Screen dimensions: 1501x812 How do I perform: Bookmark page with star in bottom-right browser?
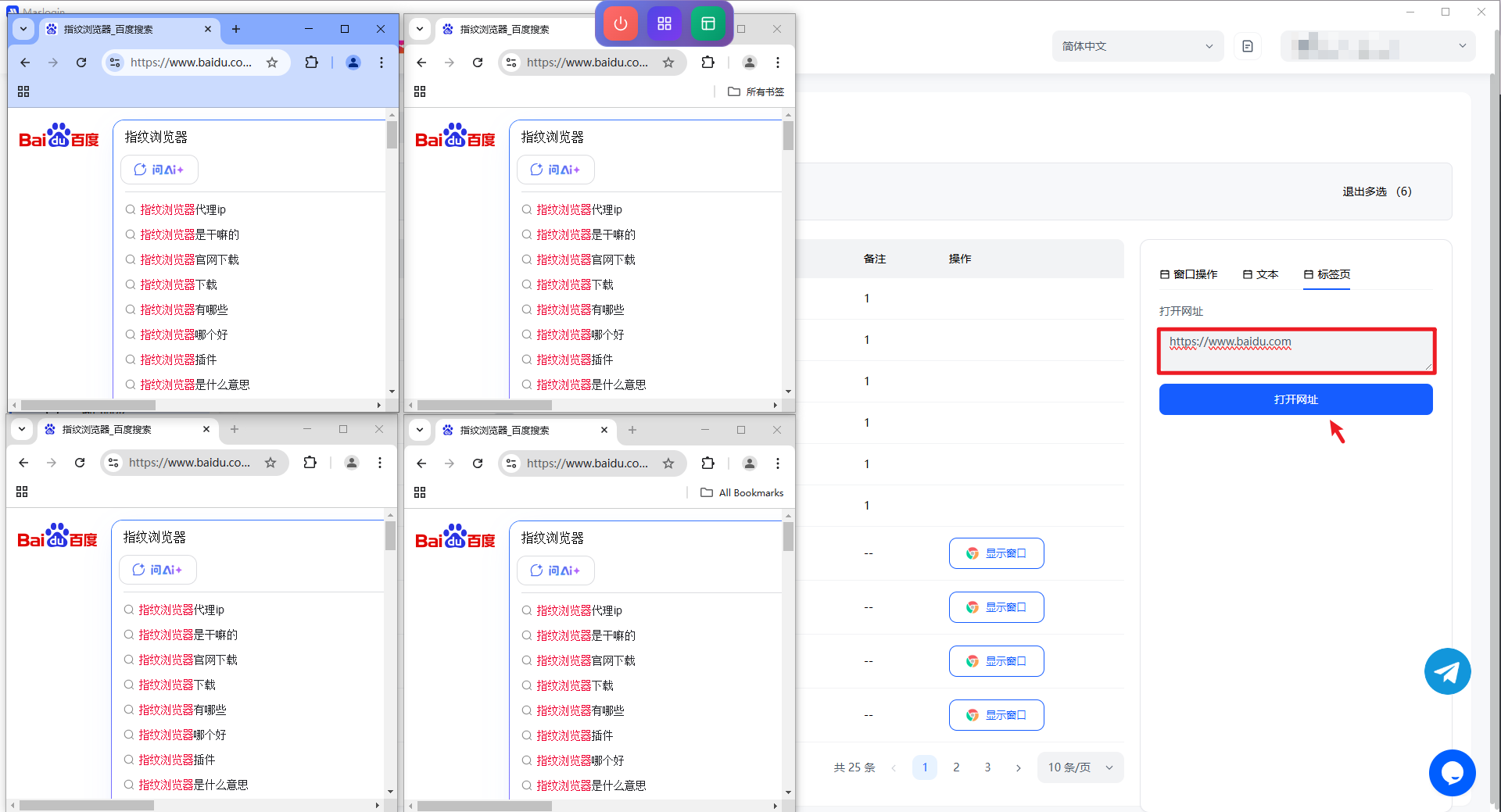pyautogui.click(x=668, y=463)
